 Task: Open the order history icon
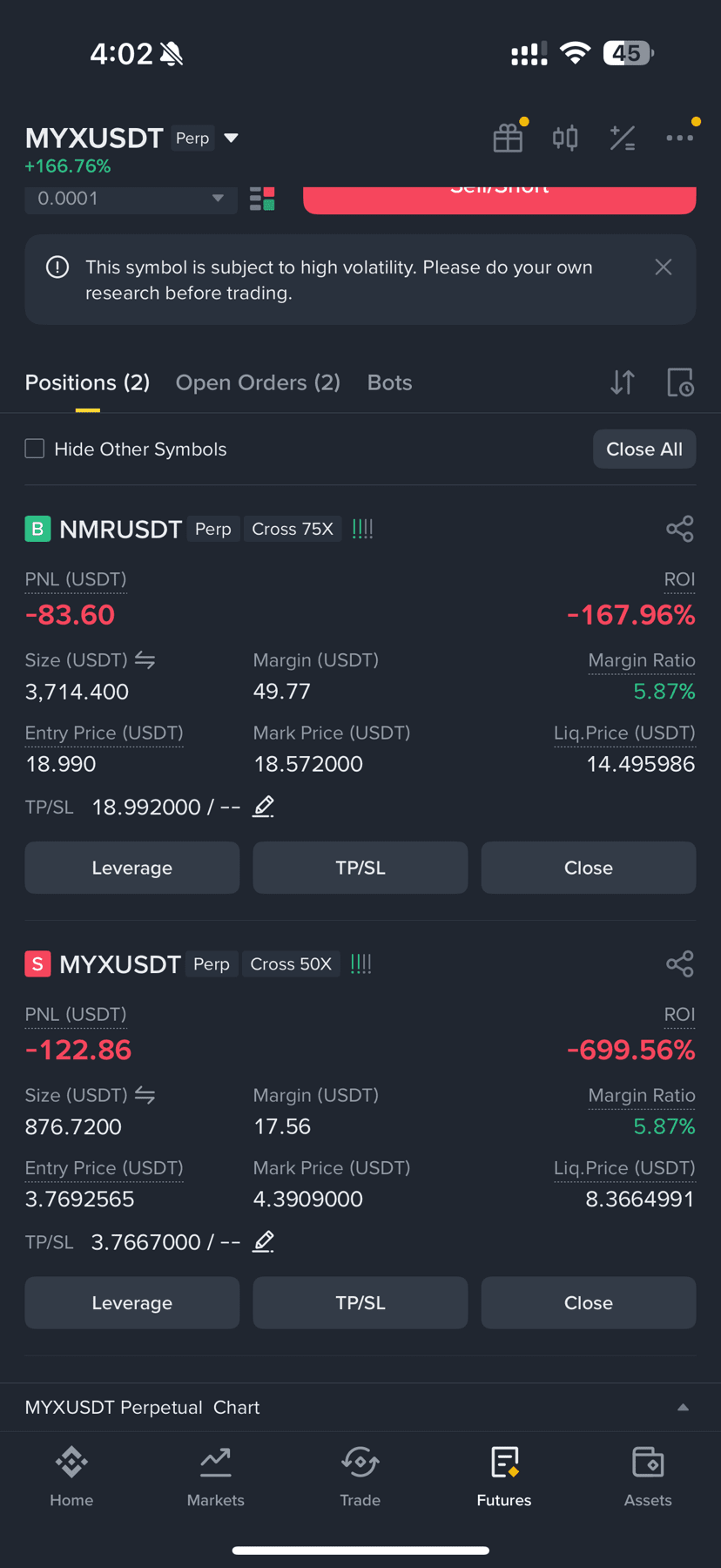[x=680, y=382]
